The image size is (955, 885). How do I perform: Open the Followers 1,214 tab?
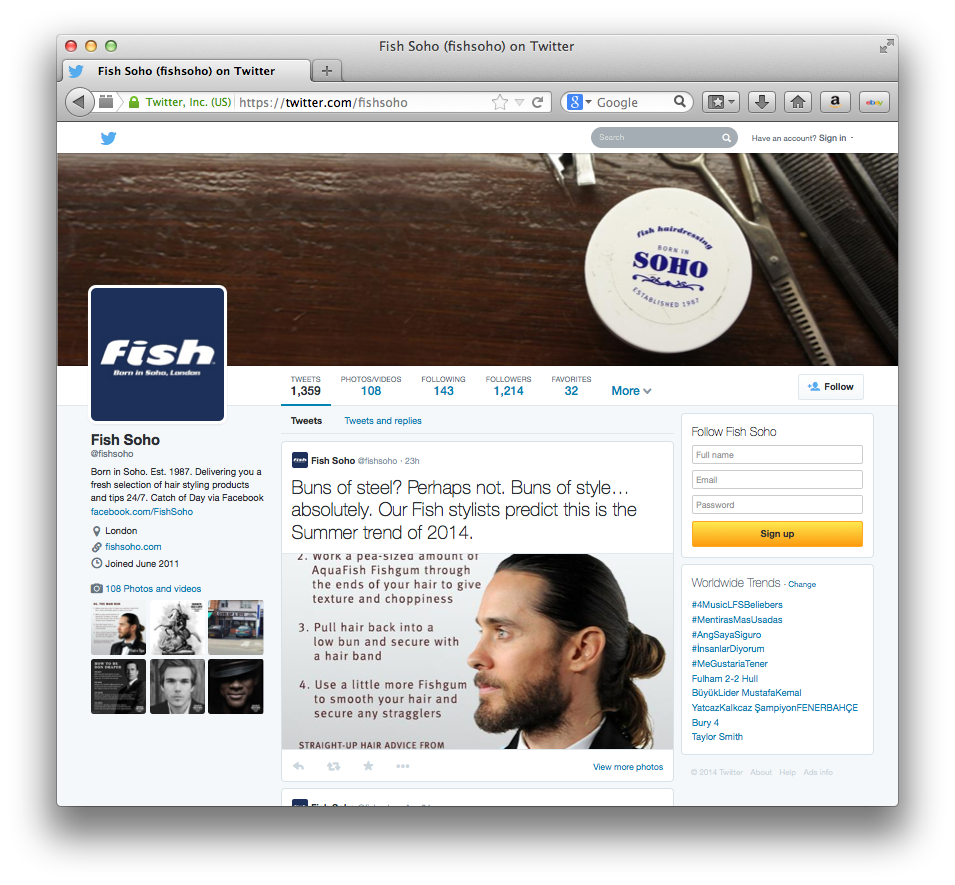click(509, 386)
